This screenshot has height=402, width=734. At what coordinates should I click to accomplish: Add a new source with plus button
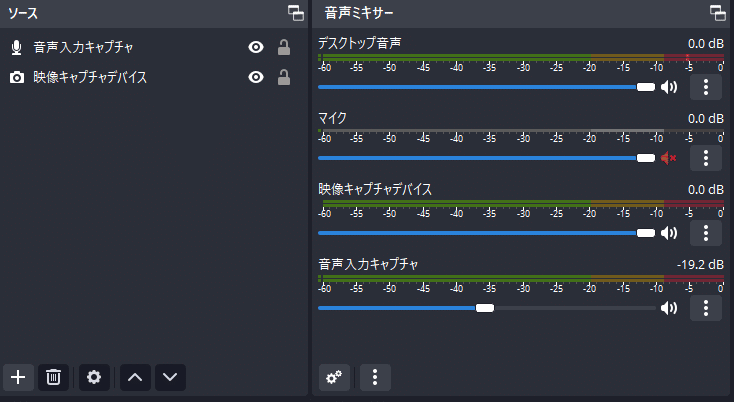click(x=18, y=377)
